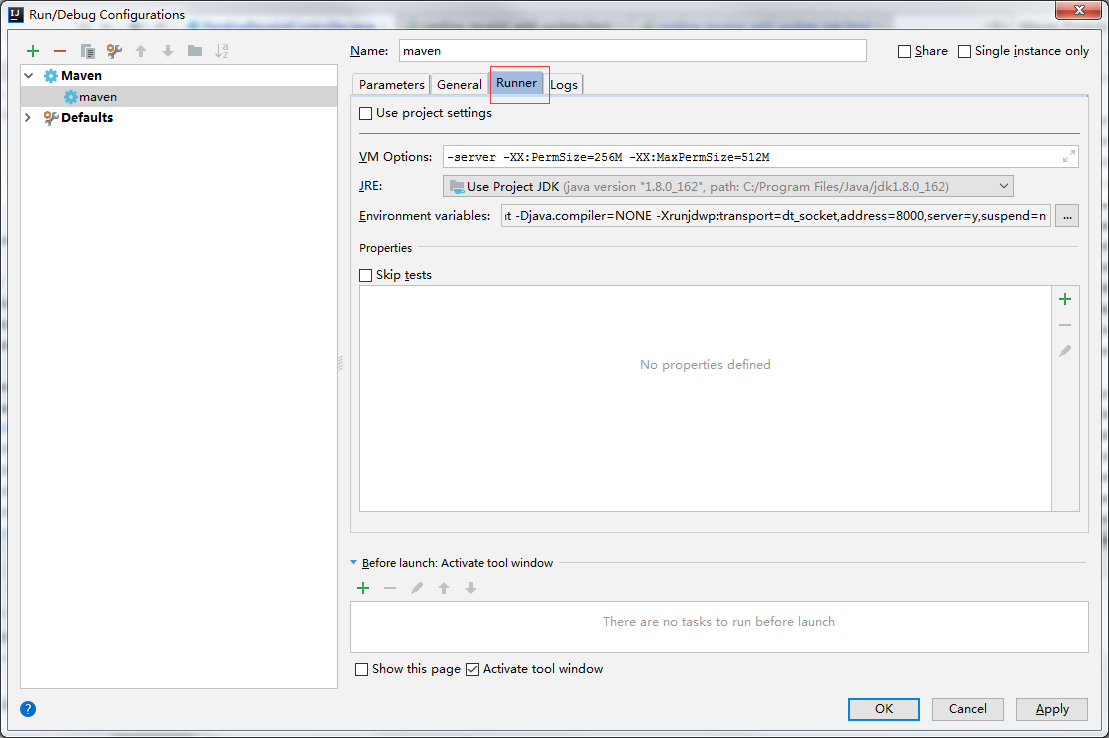The image size is (1109, 738).
Task: Collapse the Maven tree node
Action: (x=28, y=75)
